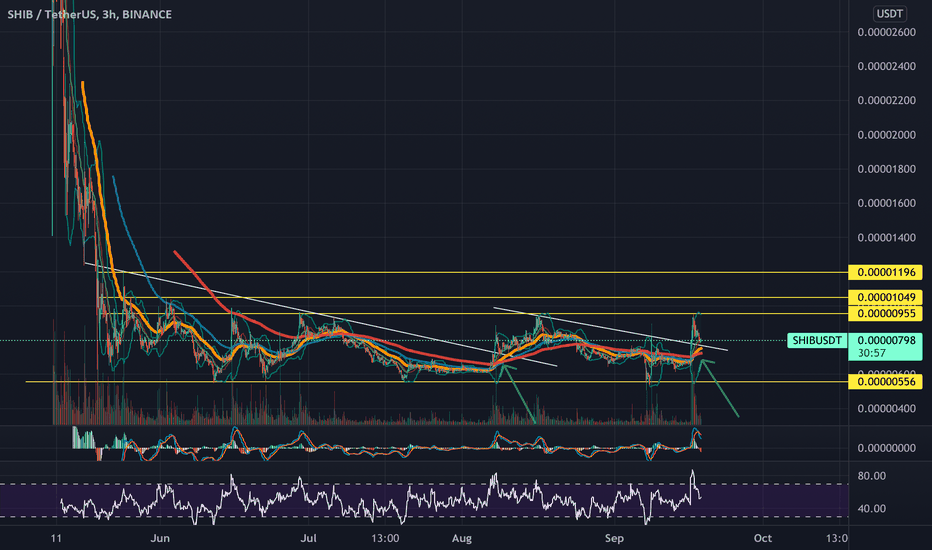Select the 0.00000955 price level label

pyautogui.click(x=886, y=313)
